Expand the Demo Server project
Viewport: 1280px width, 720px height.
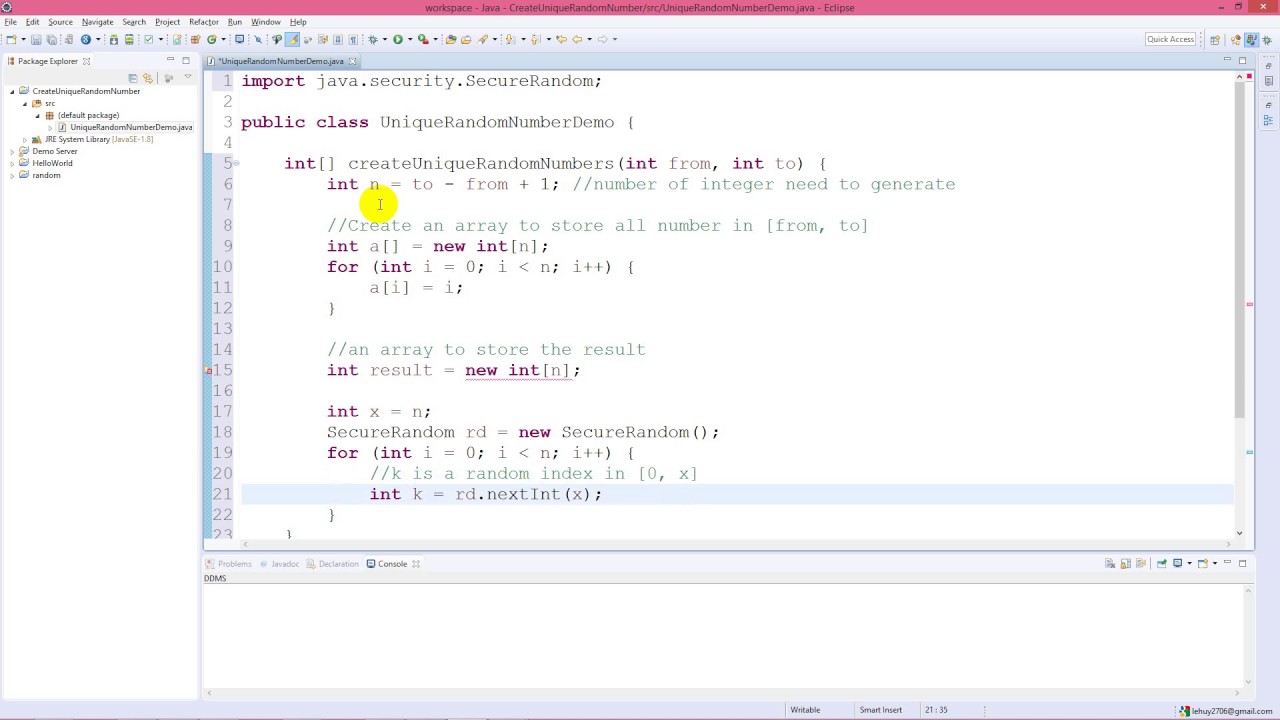point(12,151)
